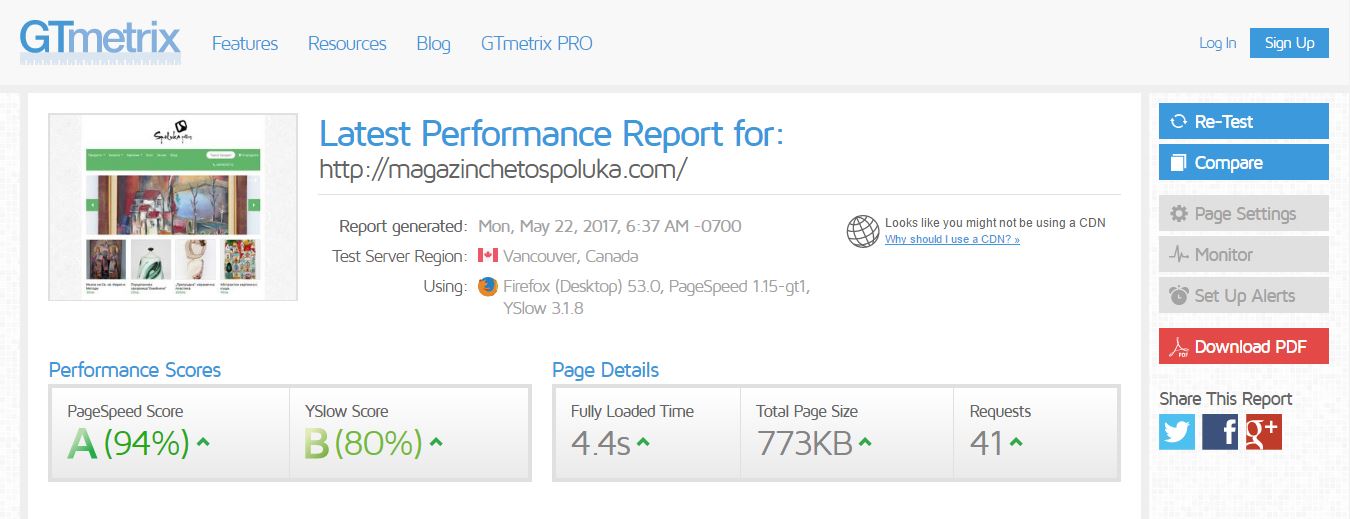Click the arrow next to 41 requests
The width and height of the screenshot is (1350, 519).
pyautogui.click(x=1016, y=442)
